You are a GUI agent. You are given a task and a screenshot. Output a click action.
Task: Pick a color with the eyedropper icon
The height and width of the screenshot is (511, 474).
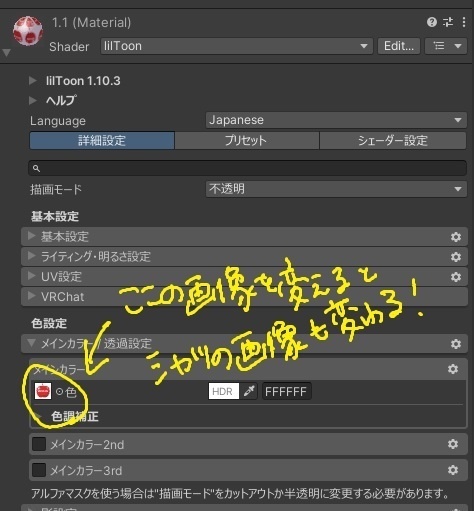point(249,391)
